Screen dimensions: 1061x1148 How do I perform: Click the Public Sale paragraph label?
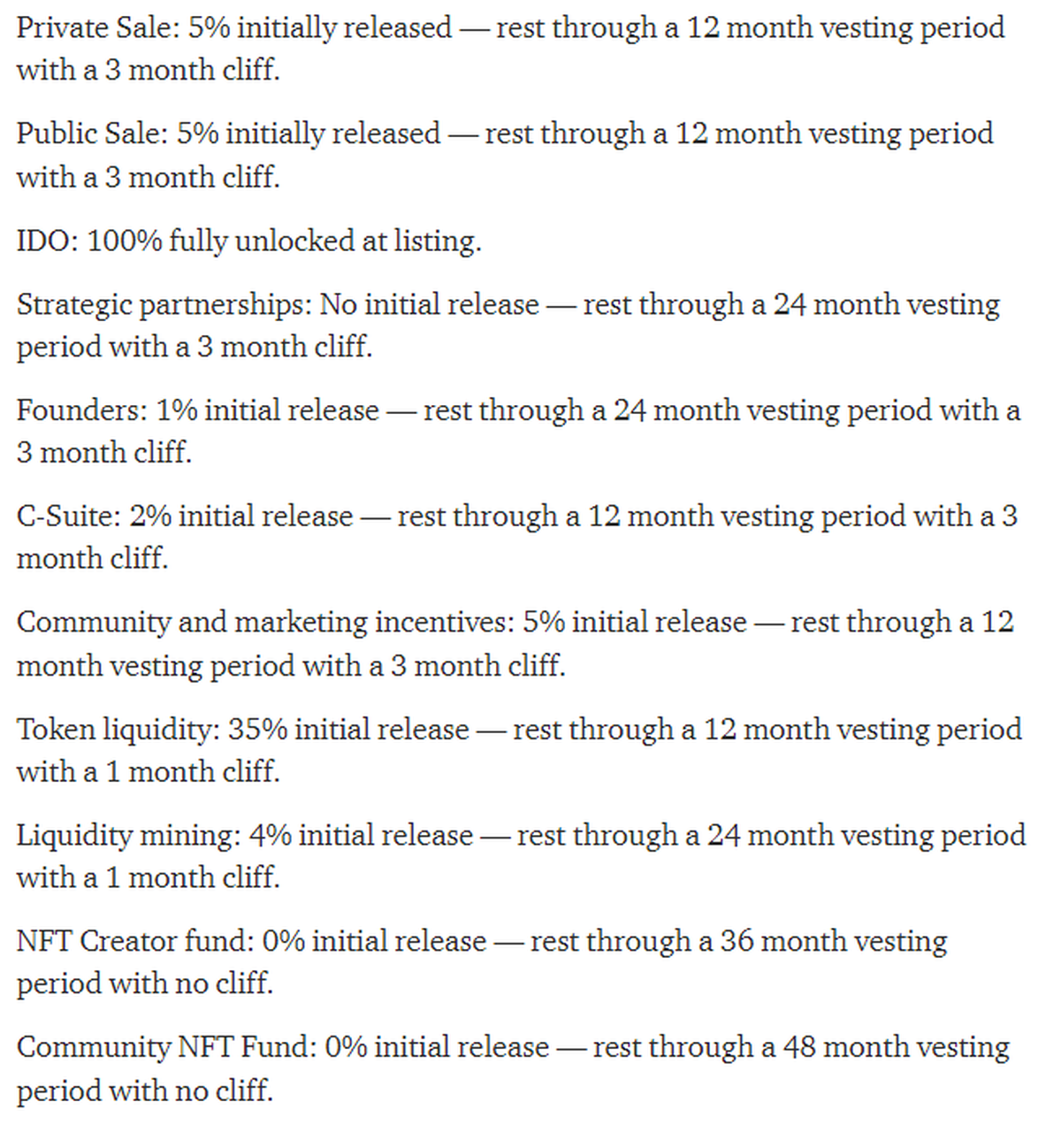point(91,134)
